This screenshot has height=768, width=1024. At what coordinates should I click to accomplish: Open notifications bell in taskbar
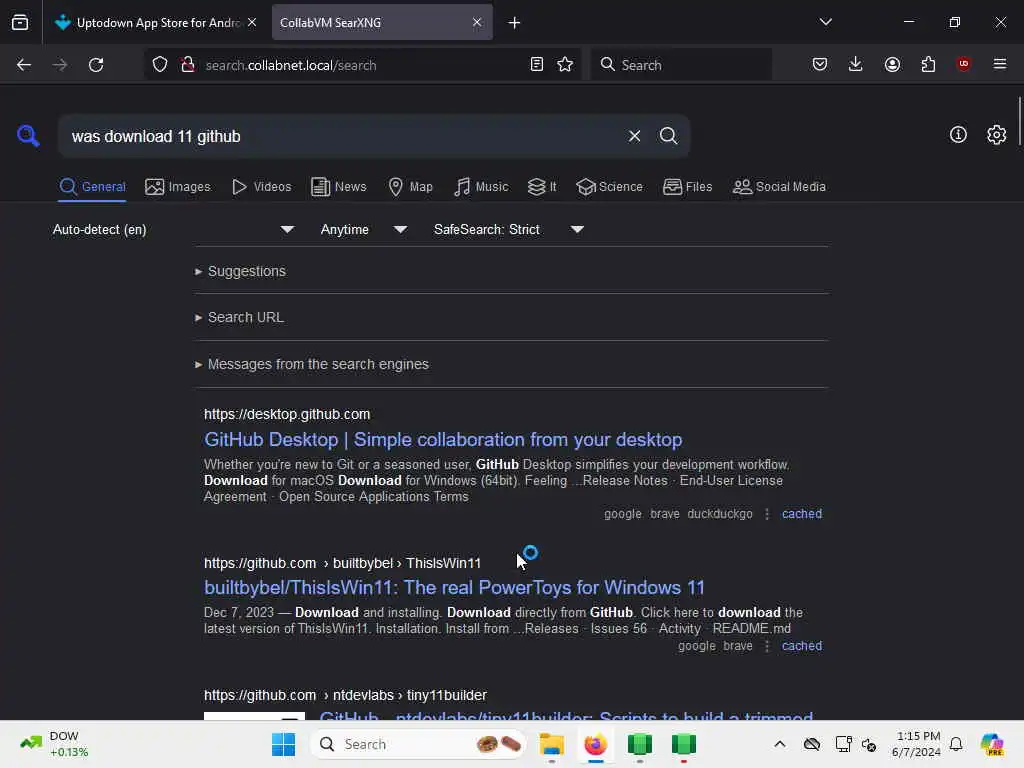(x=956, y=744)
